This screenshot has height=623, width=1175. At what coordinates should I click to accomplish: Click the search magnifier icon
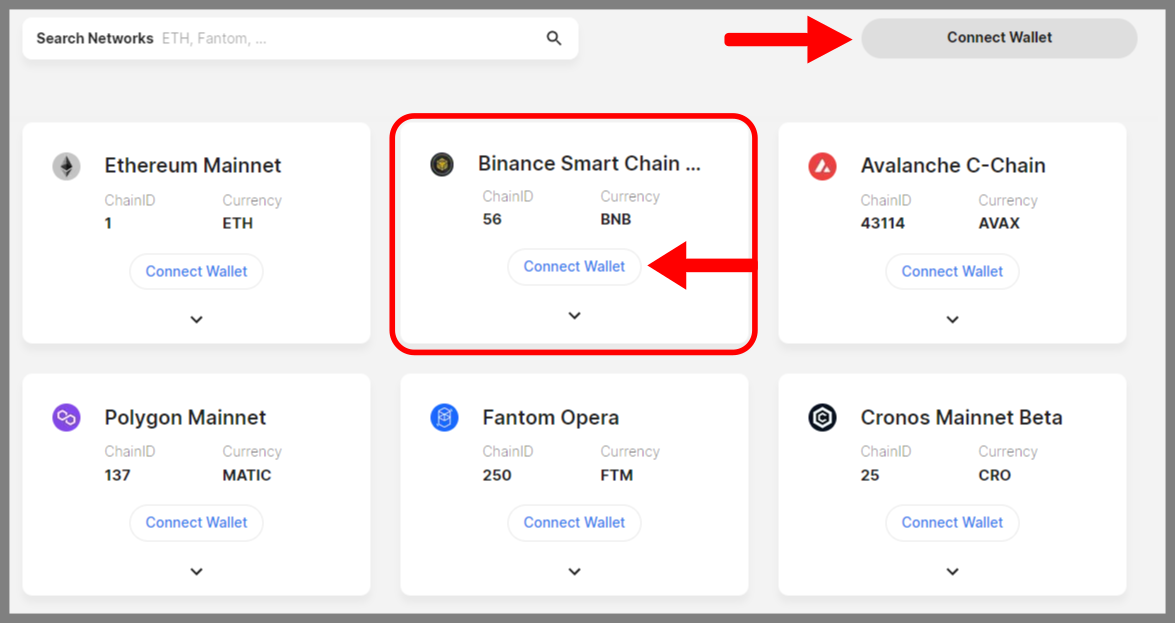point(554,39)
